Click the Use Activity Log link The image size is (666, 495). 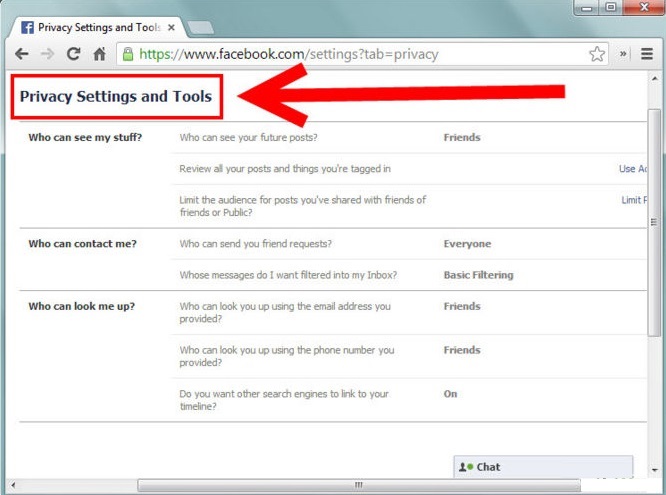(633, 169)
